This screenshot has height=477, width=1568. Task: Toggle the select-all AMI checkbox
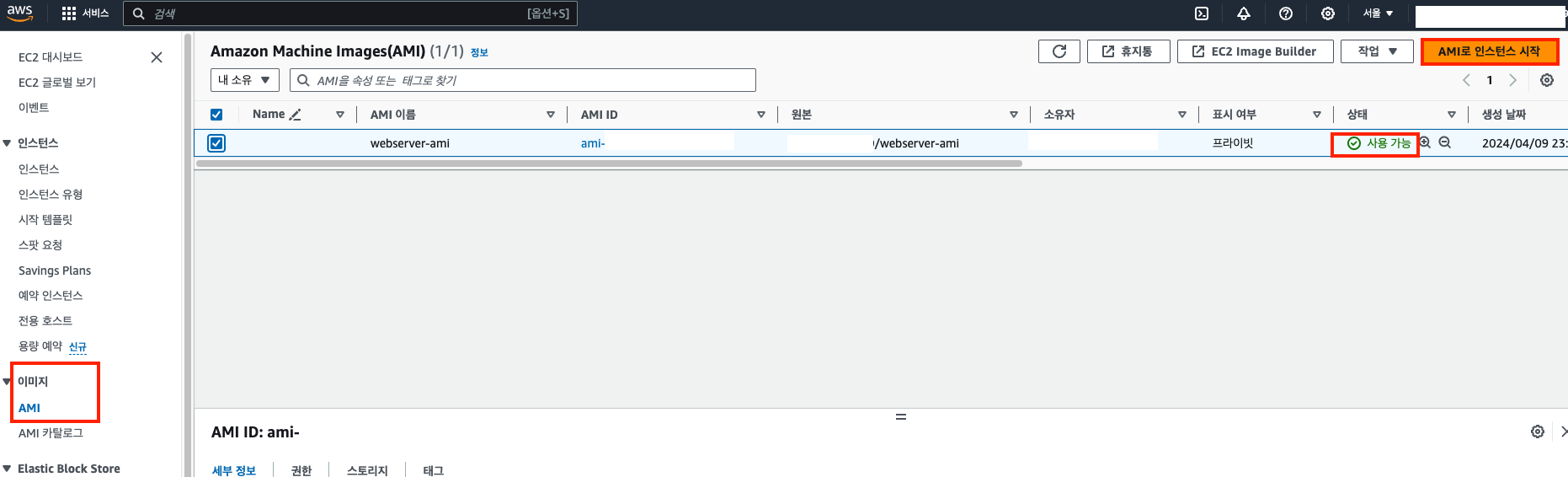tap(216, 115)
